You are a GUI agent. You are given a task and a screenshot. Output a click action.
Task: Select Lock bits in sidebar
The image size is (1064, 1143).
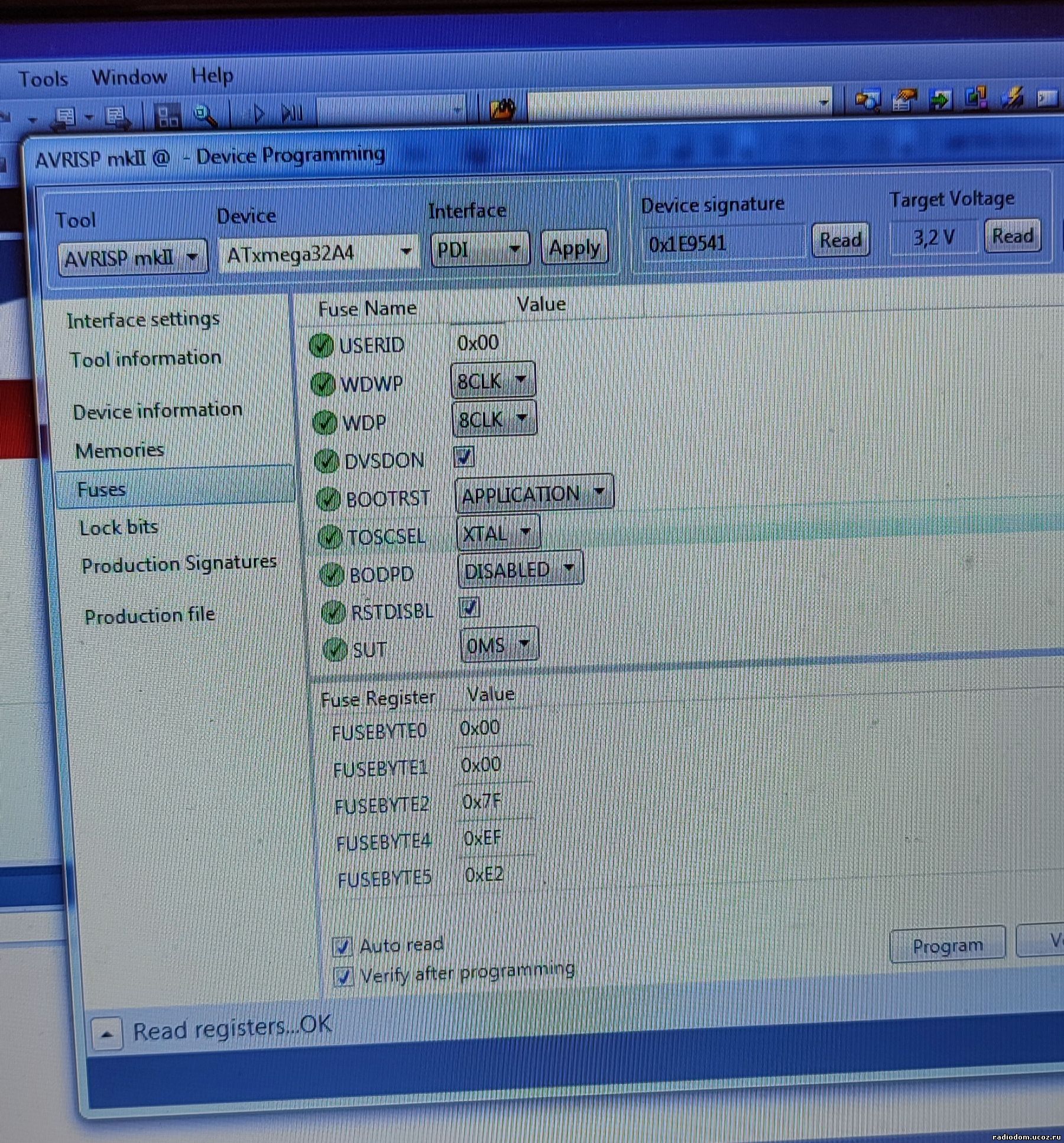coord(119,526)
